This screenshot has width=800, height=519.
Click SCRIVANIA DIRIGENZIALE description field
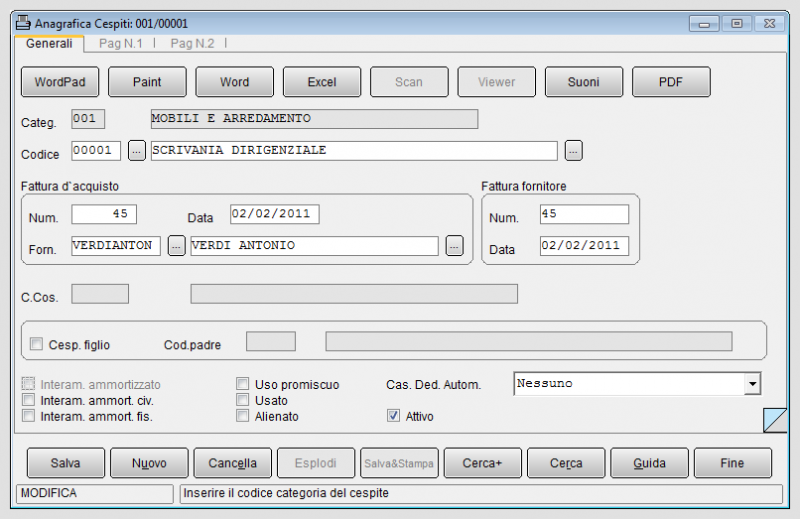point(354,151)
